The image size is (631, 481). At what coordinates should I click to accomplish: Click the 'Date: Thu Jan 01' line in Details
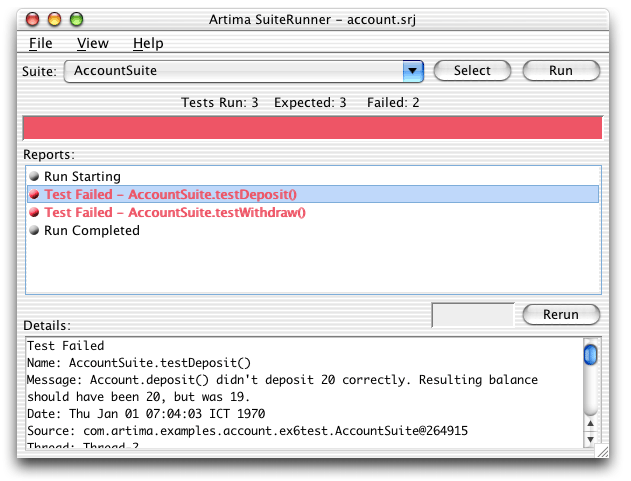[146, 414]
